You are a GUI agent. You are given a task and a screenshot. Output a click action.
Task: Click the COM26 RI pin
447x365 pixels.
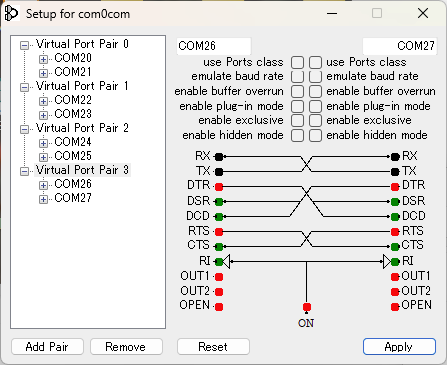pos(219,262)
